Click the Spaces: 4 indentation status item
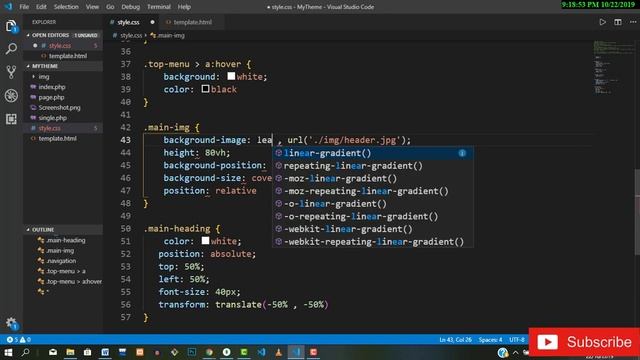The width and height of the screenshot is (640, 360). coord(491,340)
